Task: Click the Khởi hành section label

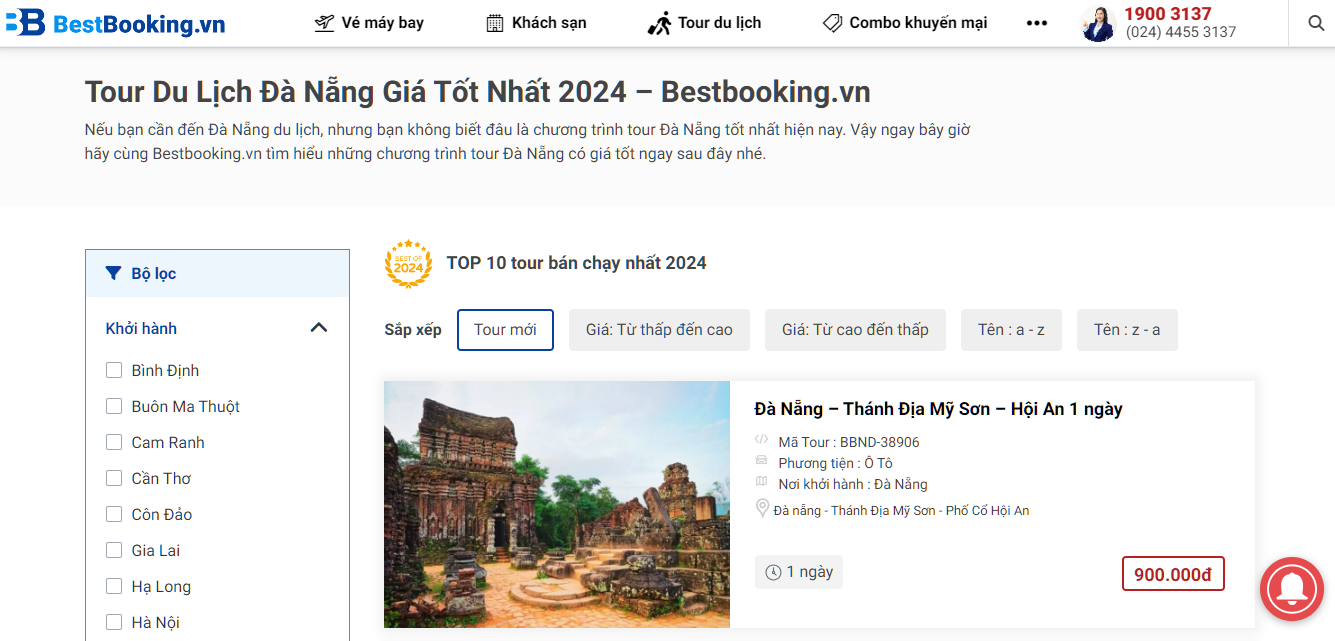Action: pyautogui.click(x=141, y=328)
